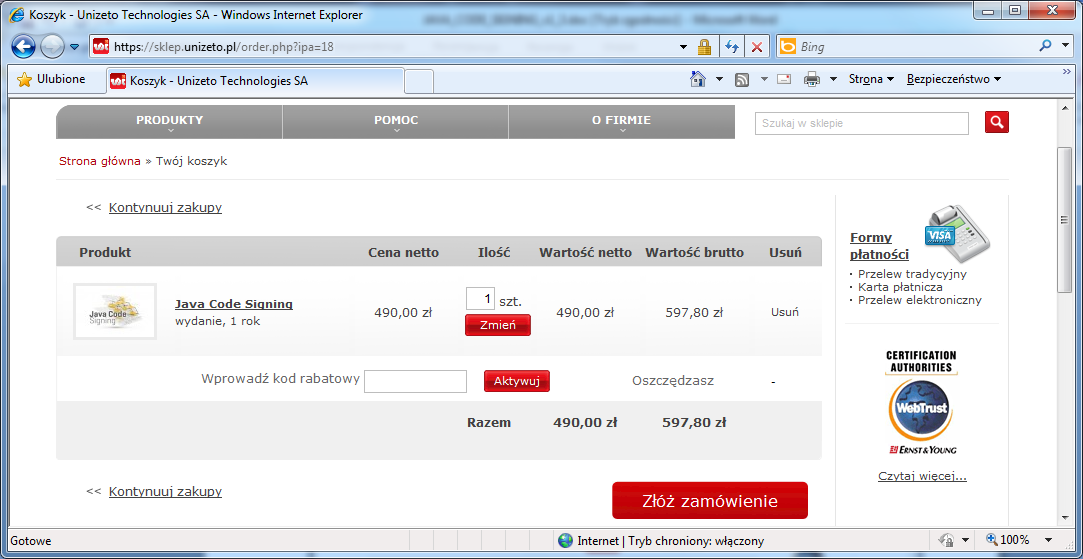1083x559 pixels.
Task: Expand the Print dropdown arrow
Action: pyautogui.click(x=833, y=79)
